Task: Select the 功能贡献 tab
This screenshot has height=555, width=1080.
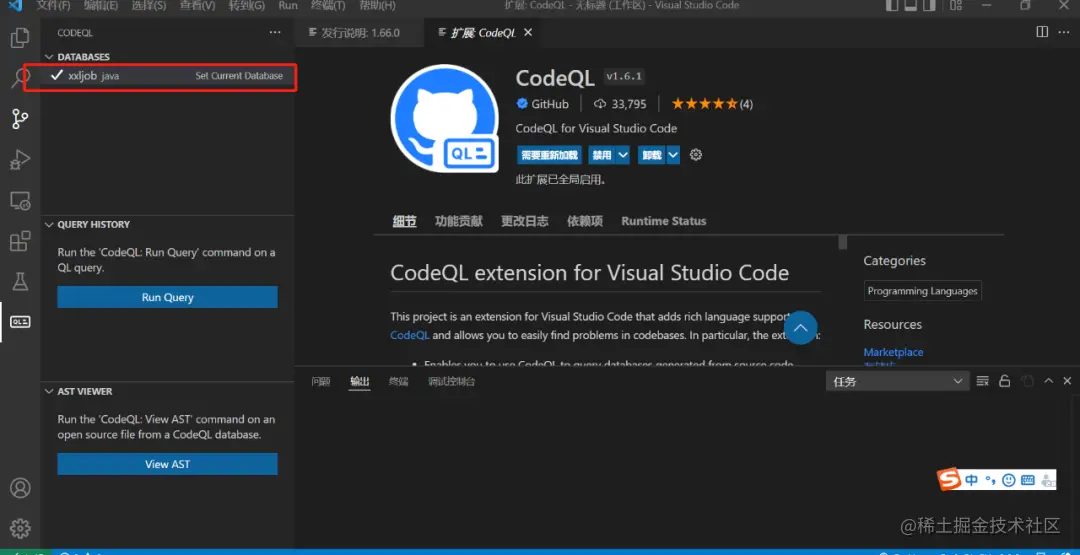Action: (459, 221)
